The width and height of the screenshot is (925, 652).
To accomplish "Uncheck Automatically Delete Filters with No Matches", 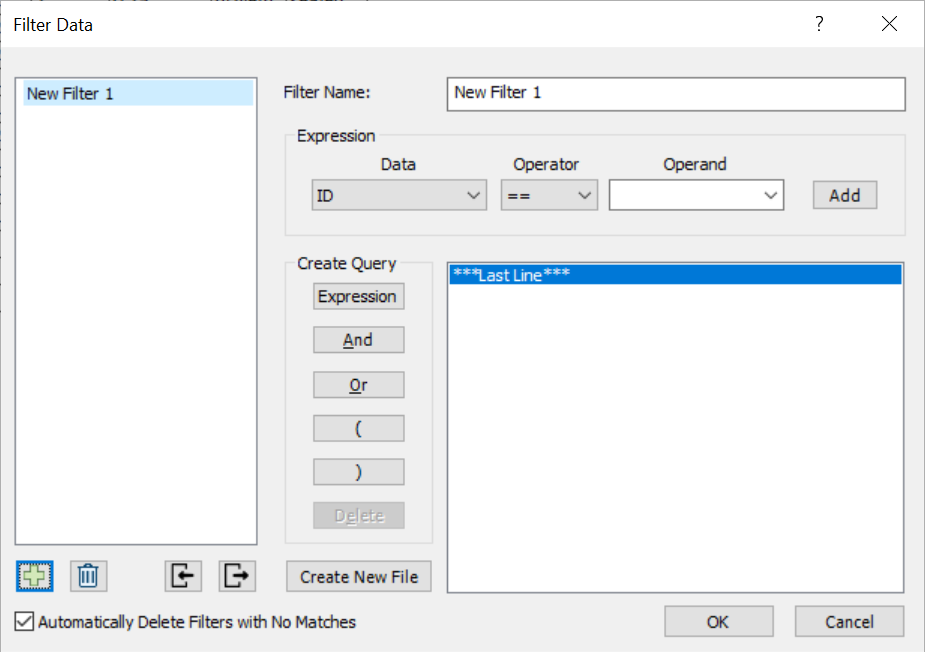I will pos(22,622).
